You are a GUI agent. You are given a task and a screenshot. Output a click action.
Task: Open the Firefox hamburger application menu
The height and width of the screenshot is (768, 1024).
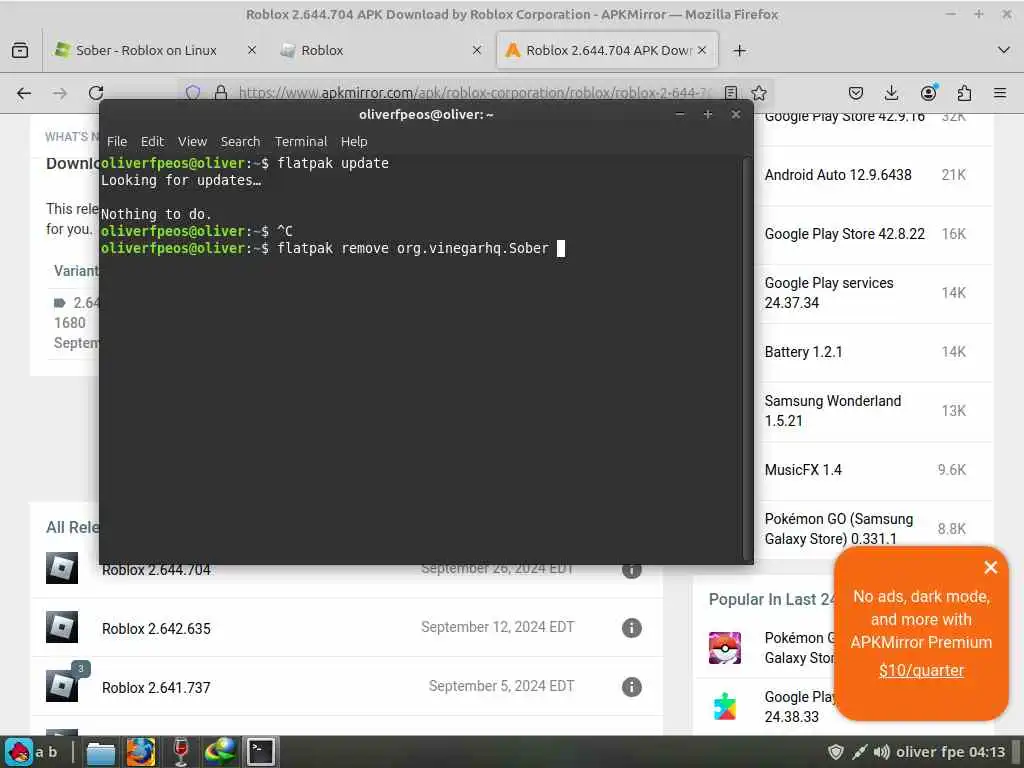click(1000, 93)
